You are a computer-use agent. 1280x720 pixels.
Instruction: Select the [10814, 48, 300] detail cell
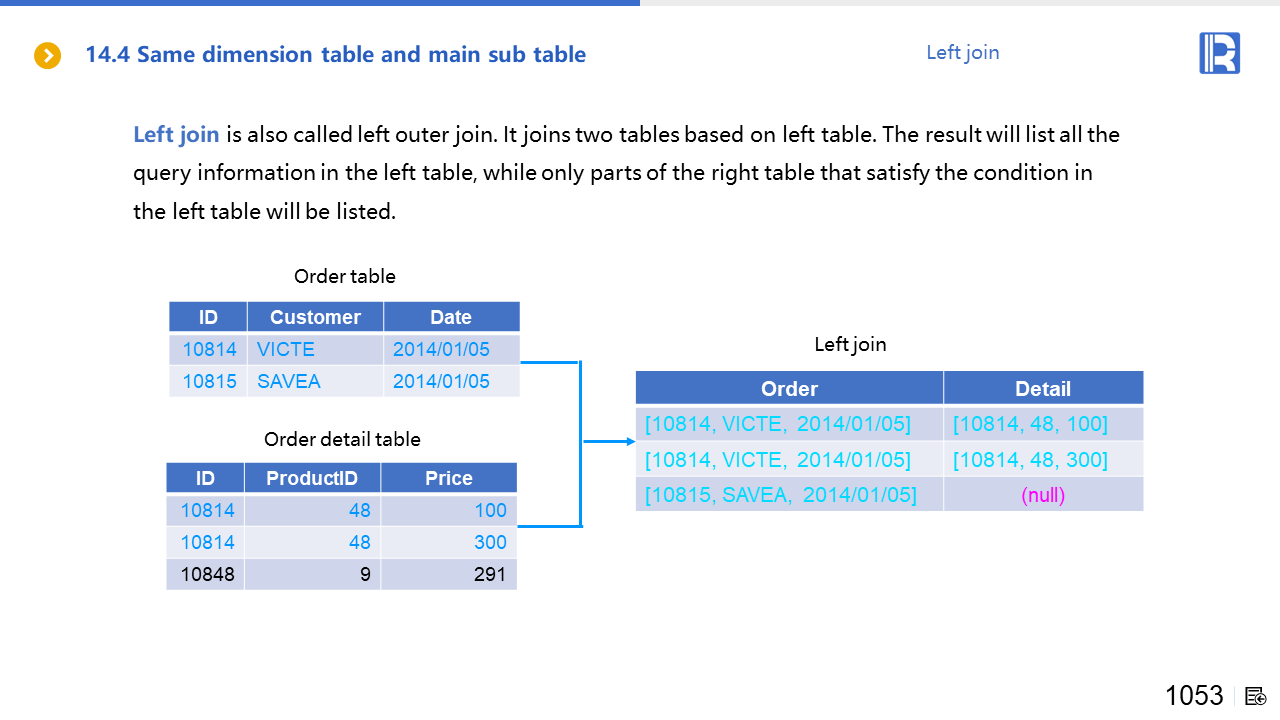tap(1030, 460)
